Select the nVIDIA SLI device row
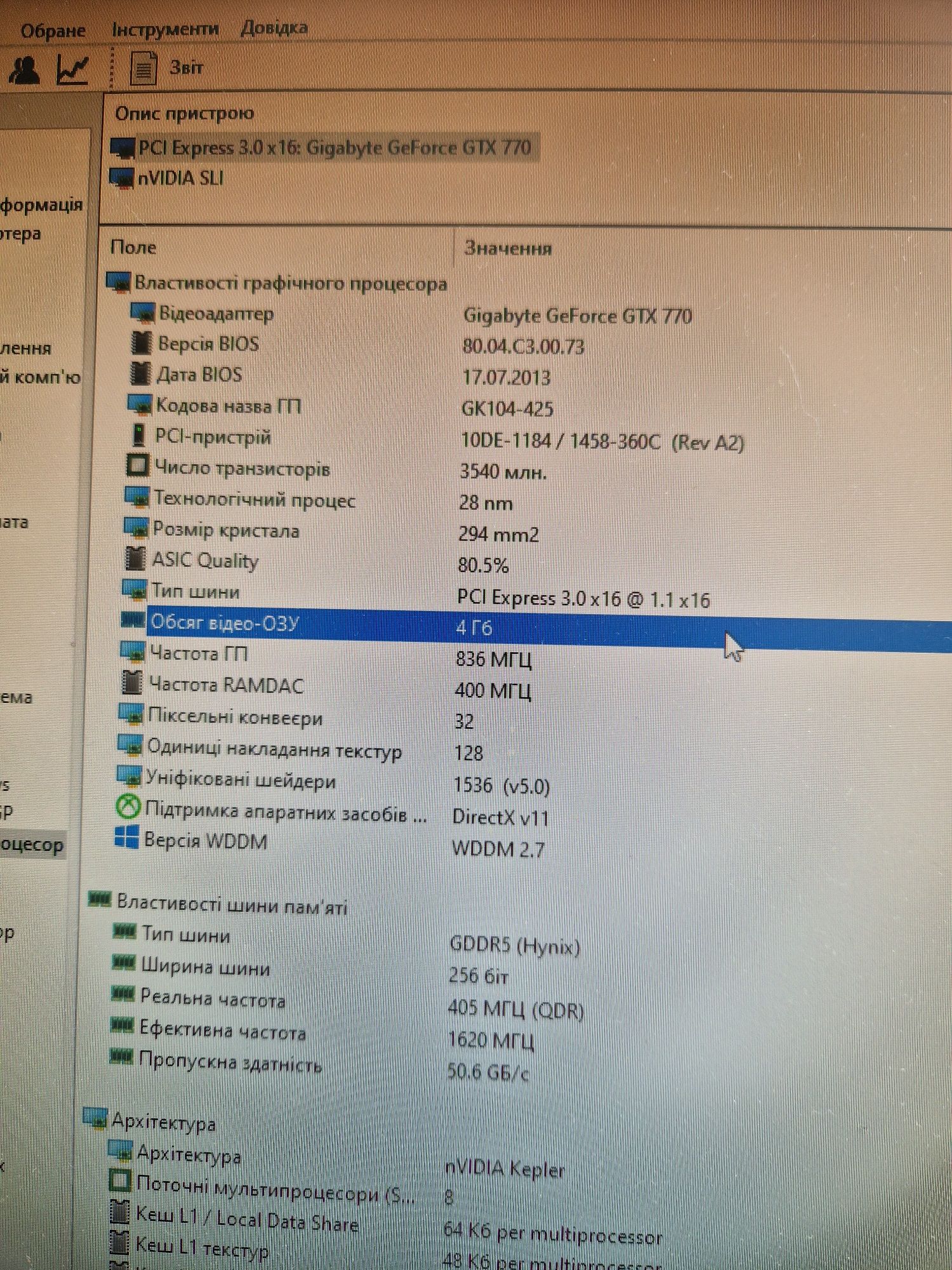Viewport: 952px width, 1270px height. tap(167, 178)
